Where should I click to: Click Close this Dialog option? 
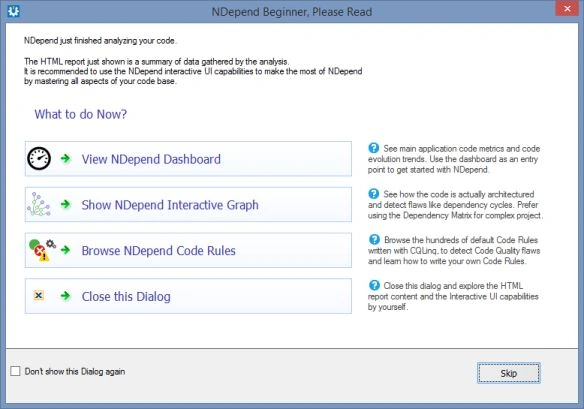click(188, 296)
